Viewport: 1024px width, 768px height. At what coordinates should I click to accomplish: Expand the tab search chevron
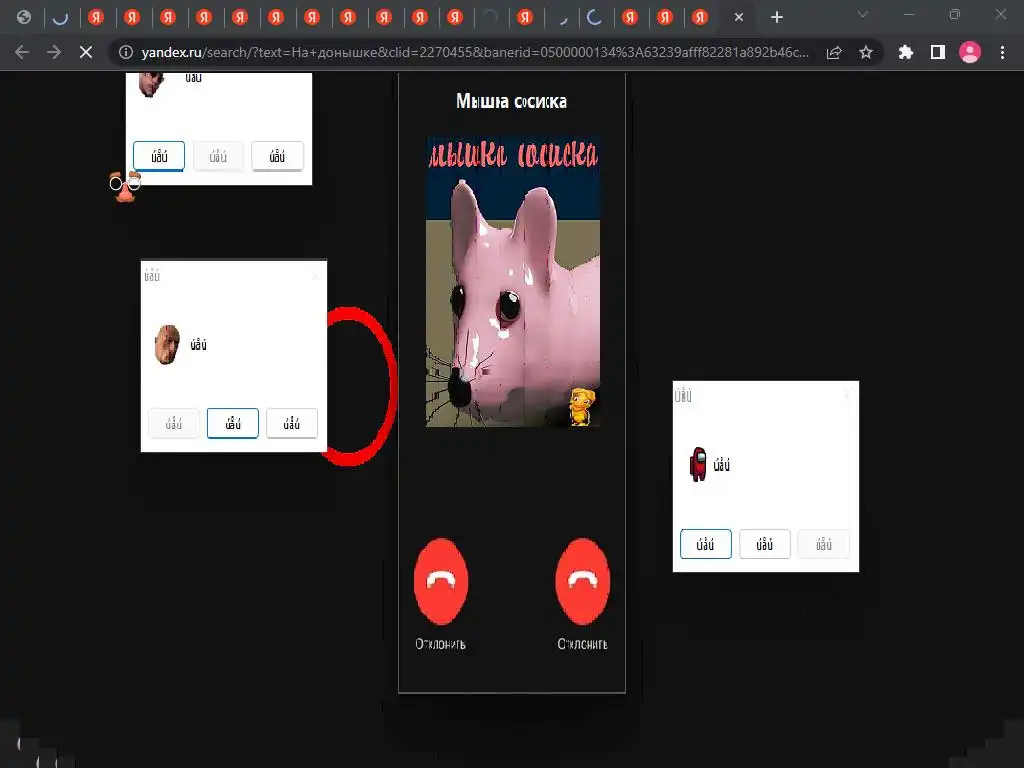[863, 14]
